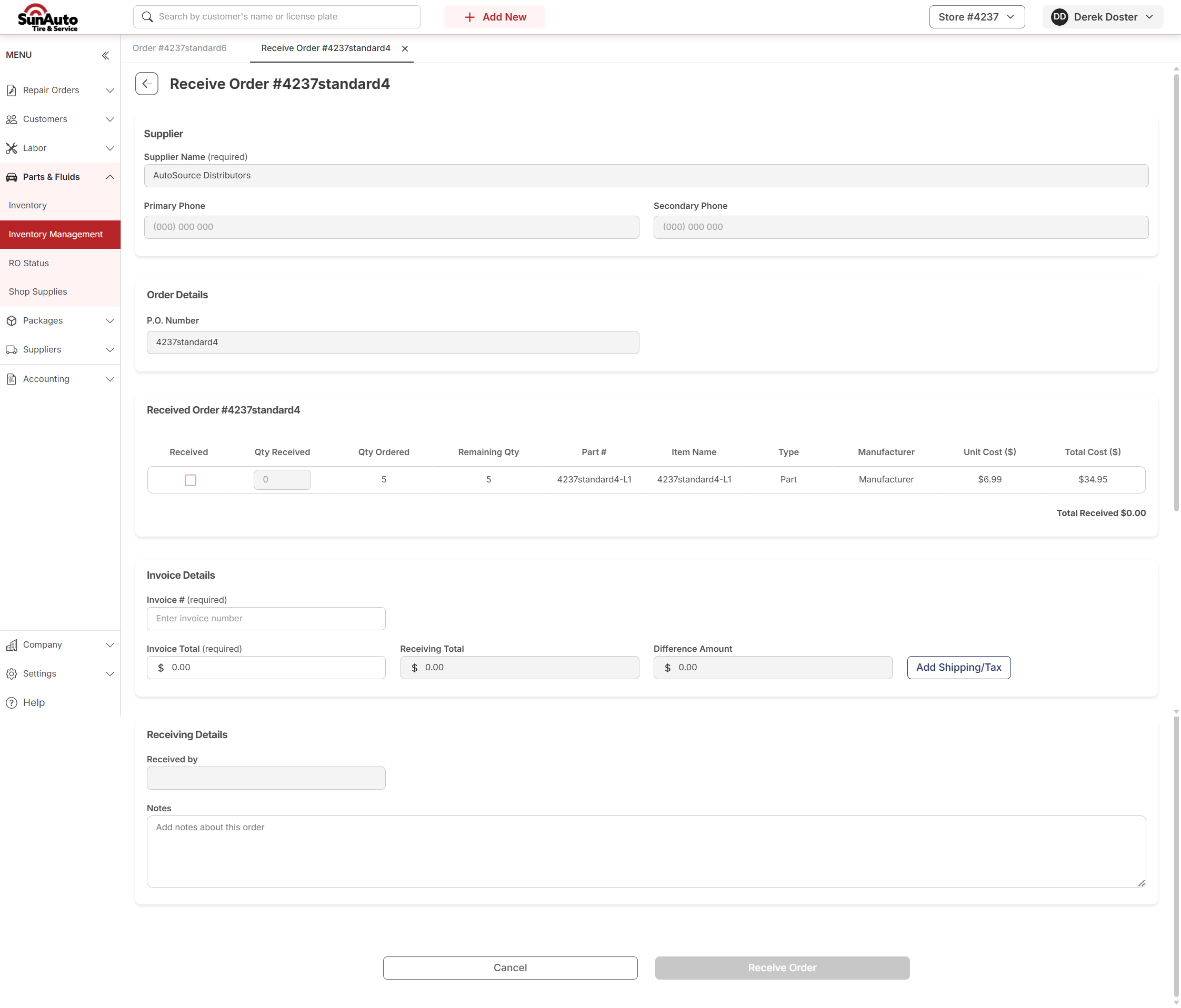Screen dimensions: 1181x1008
Task: Expand the Labor menu chevron
Action: click(110, 148)
